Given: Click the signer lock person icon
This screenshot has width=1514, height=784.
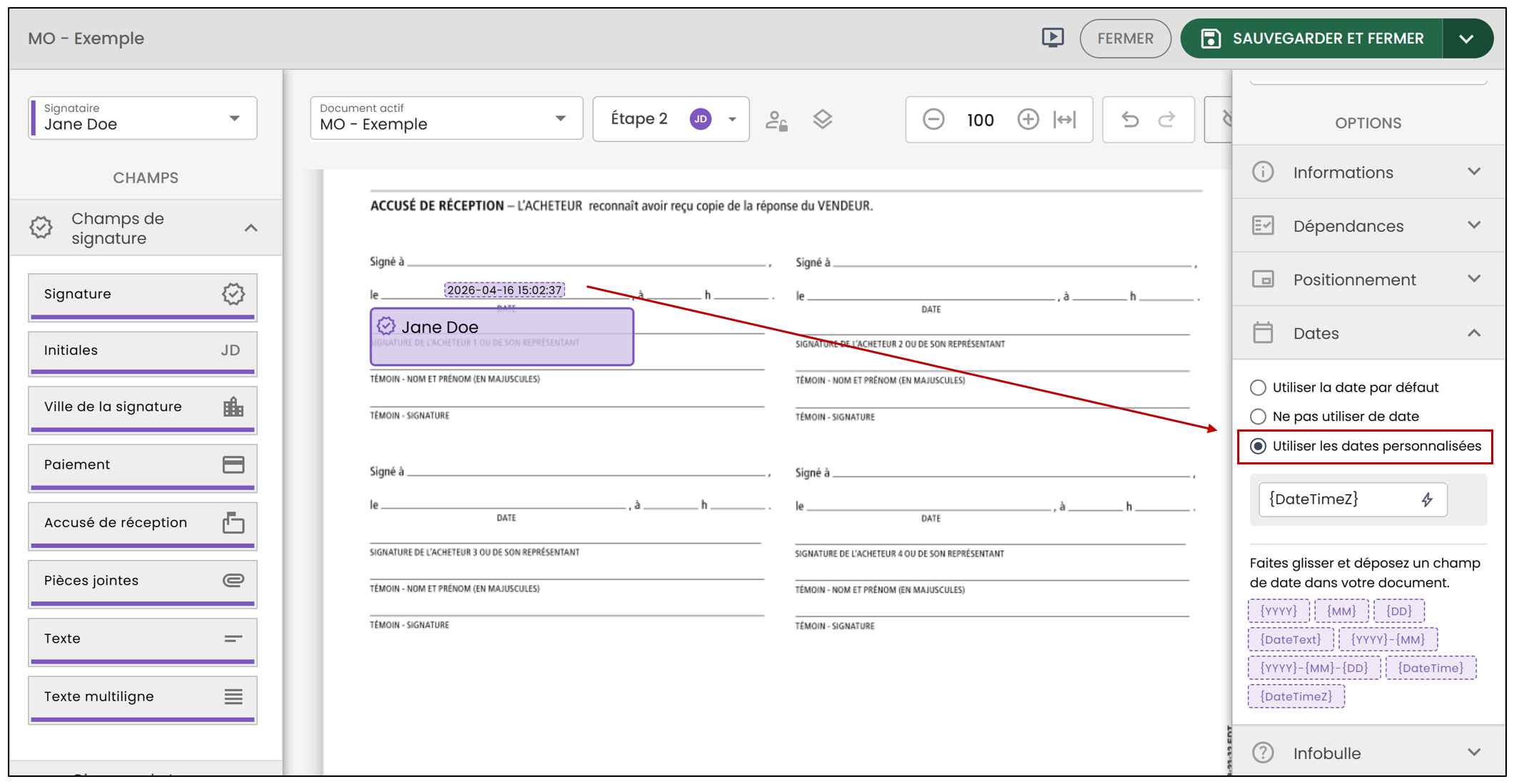Looking at the screenshot, I should click(776, 120).
